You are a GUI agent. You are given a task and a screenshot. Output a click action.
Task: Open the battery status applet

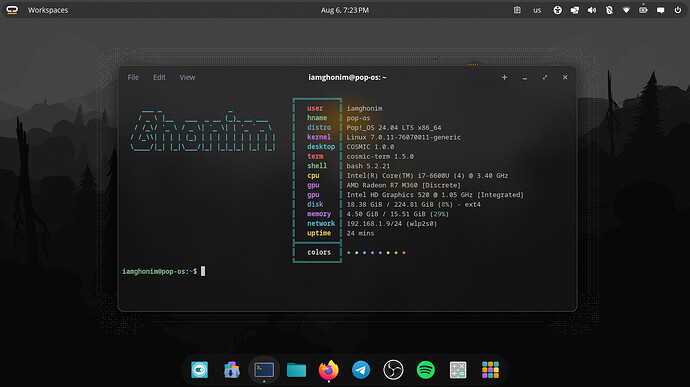[x=643, y=9]
